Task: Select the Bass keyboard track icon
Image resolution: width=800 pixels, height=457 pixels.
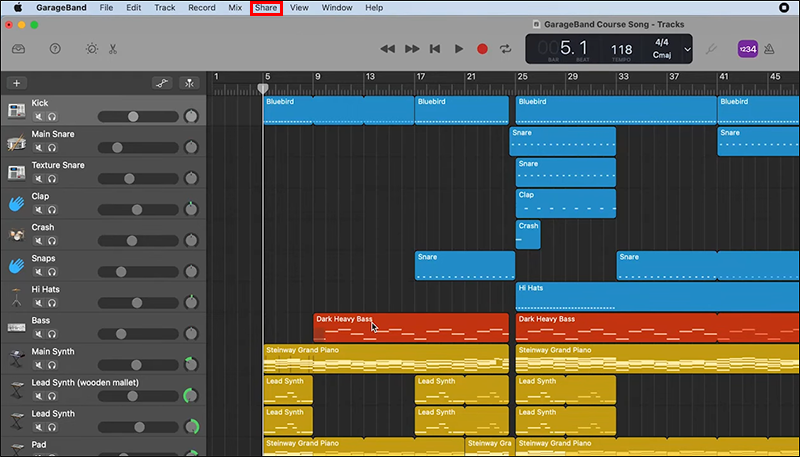Action: 16,328
